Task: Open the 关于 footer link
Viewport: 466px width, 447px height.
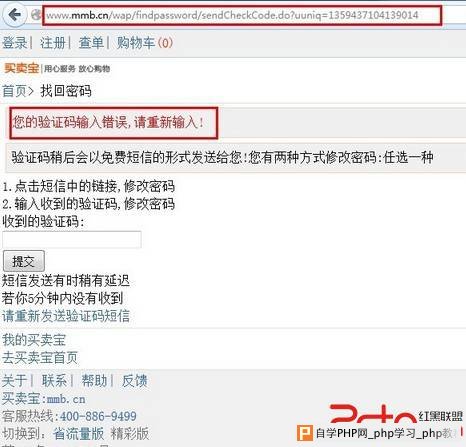Action: (14, 380)
